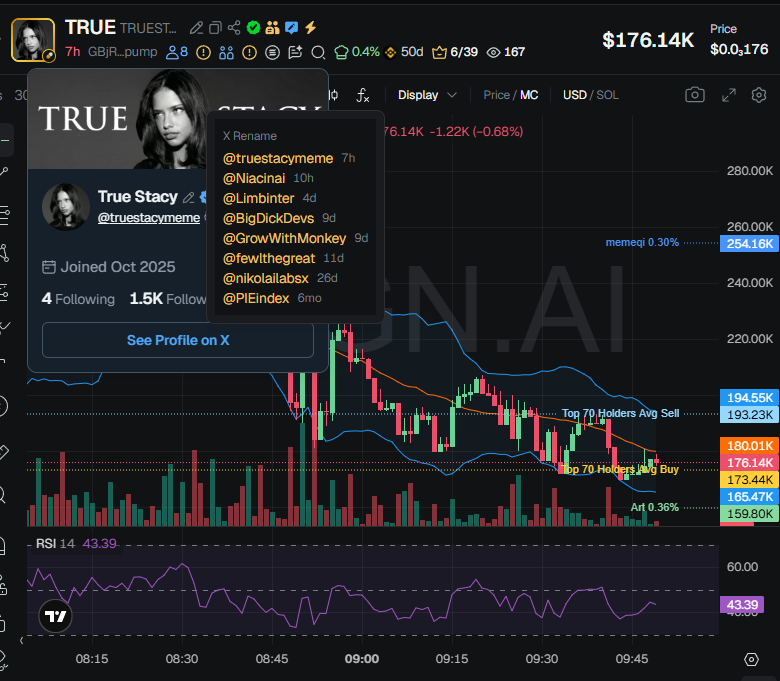Viewport: 780px width, 681px height.
Task: Click the token avatar in the header
Action: [x=33, y=40]
